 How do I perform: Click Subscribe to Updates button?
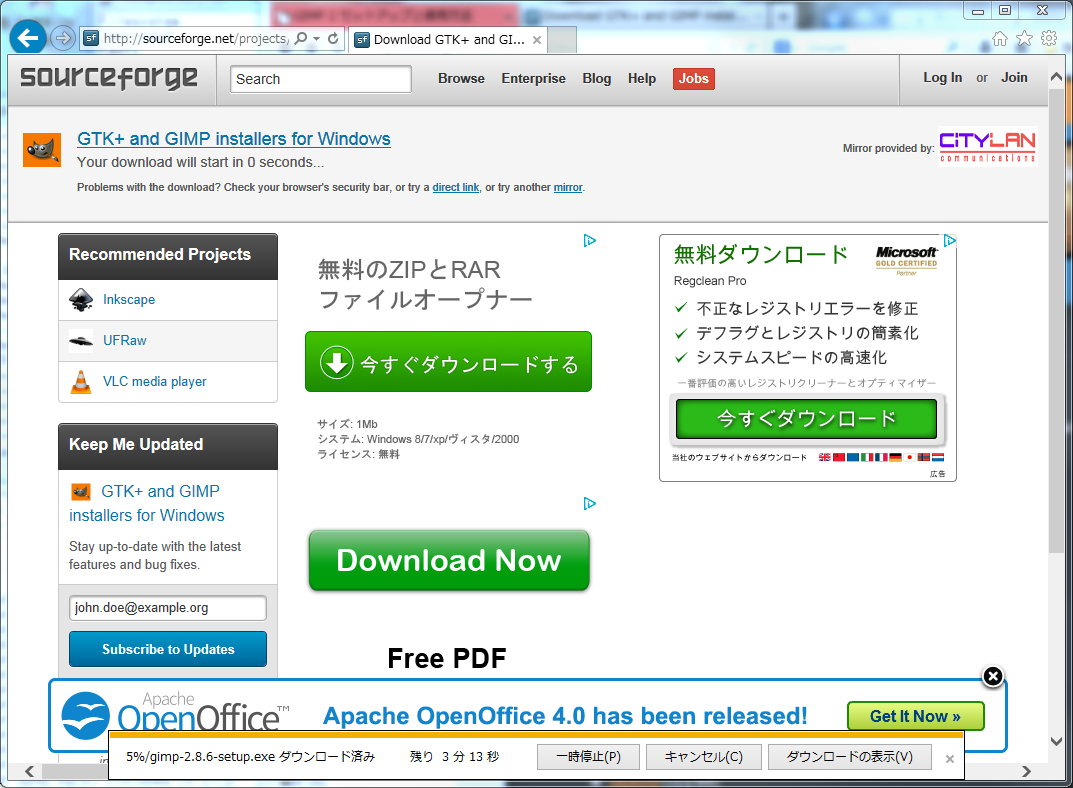(168, 649)
